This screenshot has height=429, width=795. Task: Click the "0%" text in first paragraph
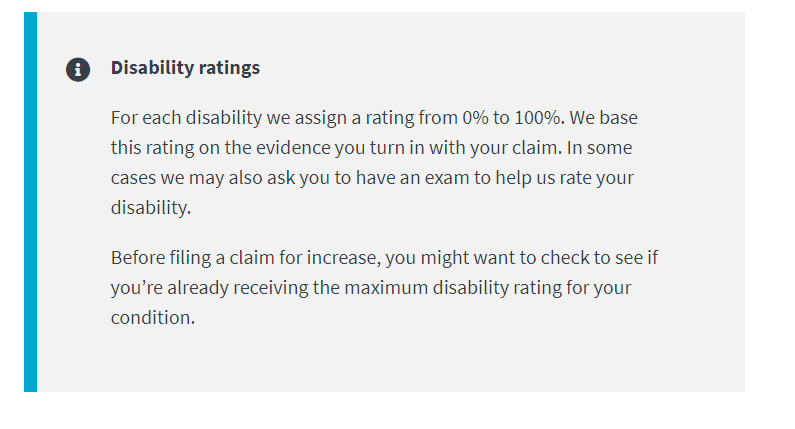coord(475,118)
